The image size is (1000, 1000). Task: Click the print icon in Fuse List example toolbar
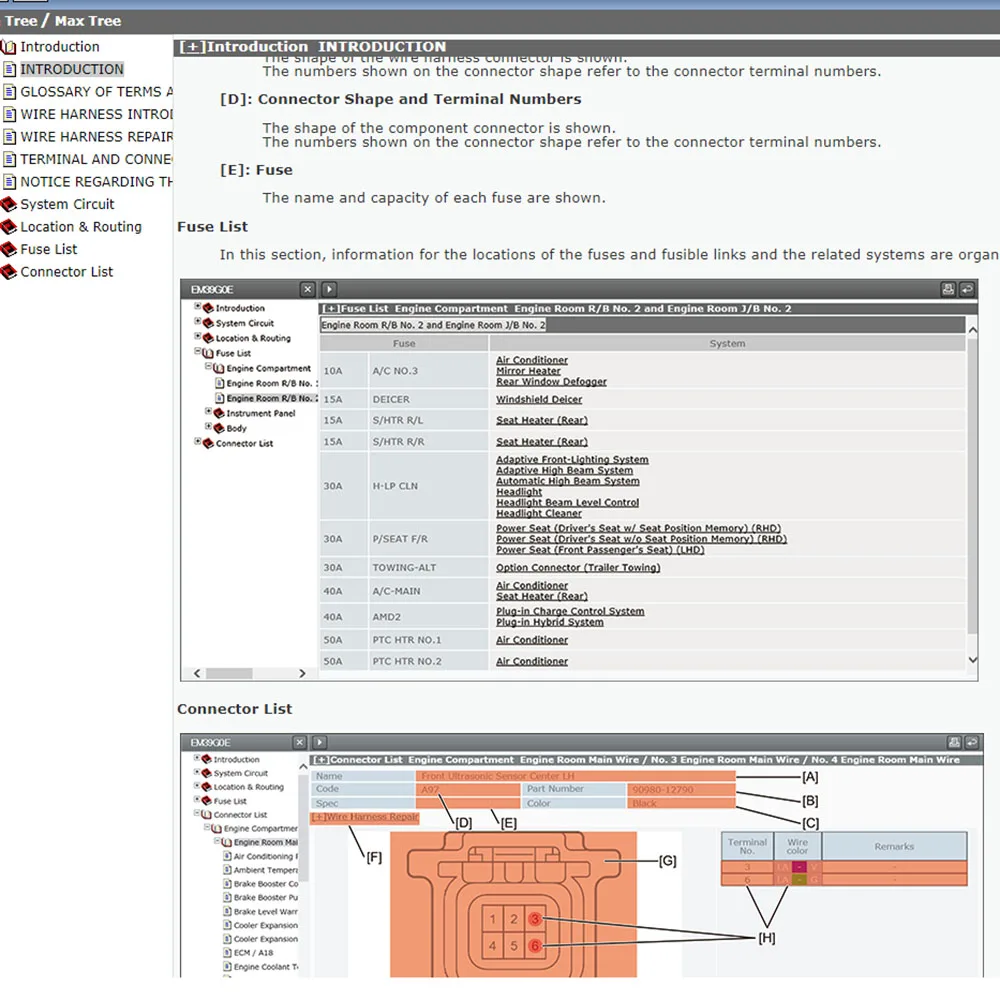tap(948, 290)
